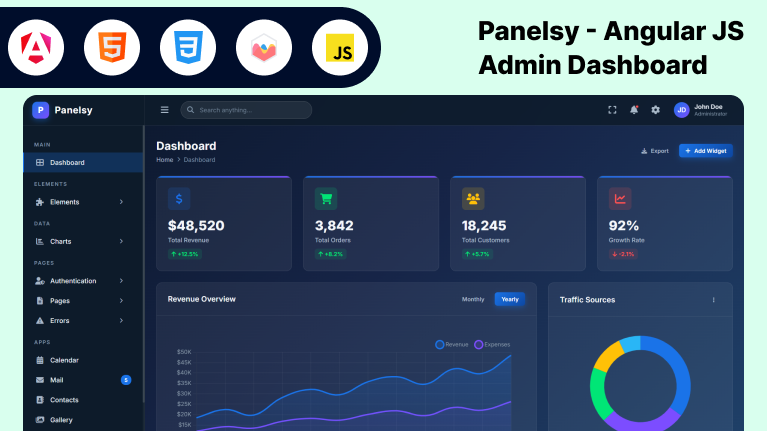Viewport: 767px width, 431px height.
Task: Click the Chart.js hexagon logo icon
Action: pos(264,47)
